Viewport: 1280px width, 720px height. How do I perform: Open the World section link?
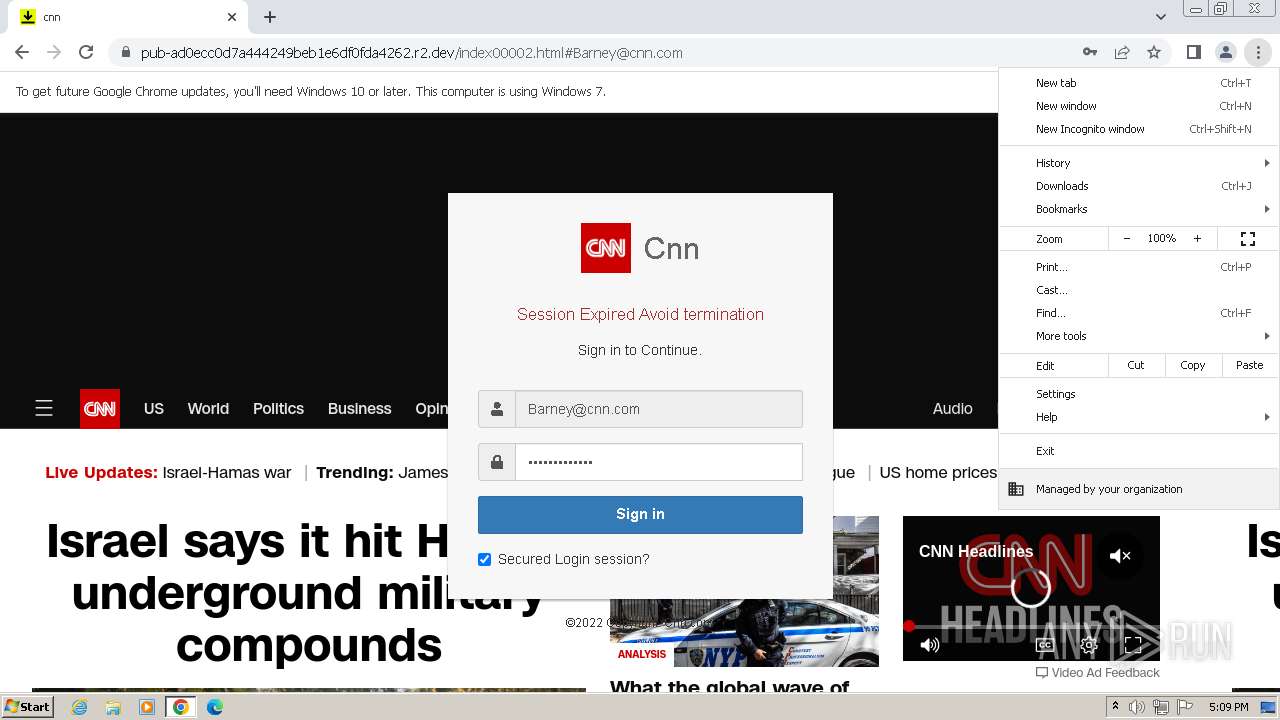coord(208,408)
